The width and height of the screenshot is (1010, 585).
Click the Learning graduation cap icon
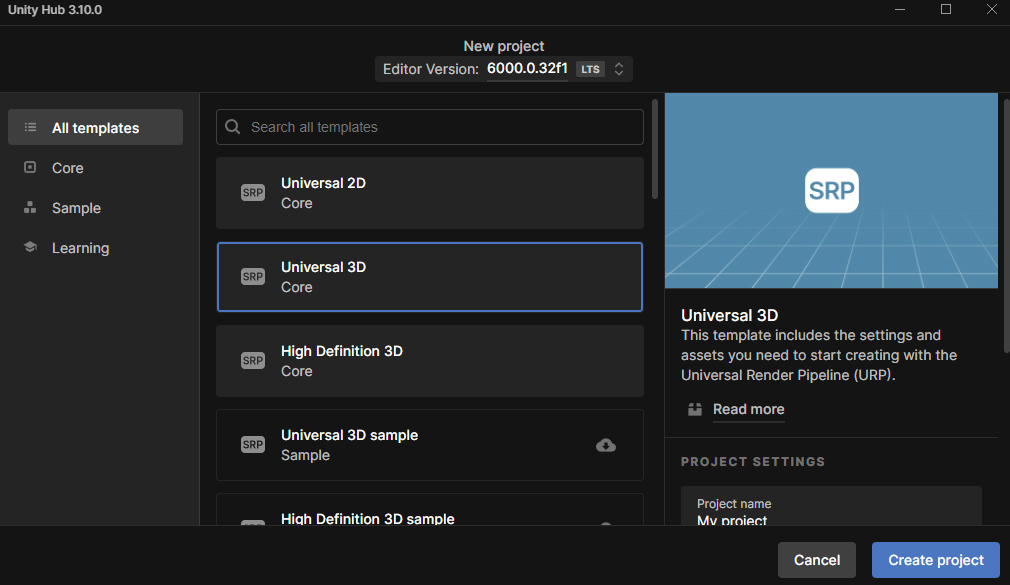coord(30,247)
